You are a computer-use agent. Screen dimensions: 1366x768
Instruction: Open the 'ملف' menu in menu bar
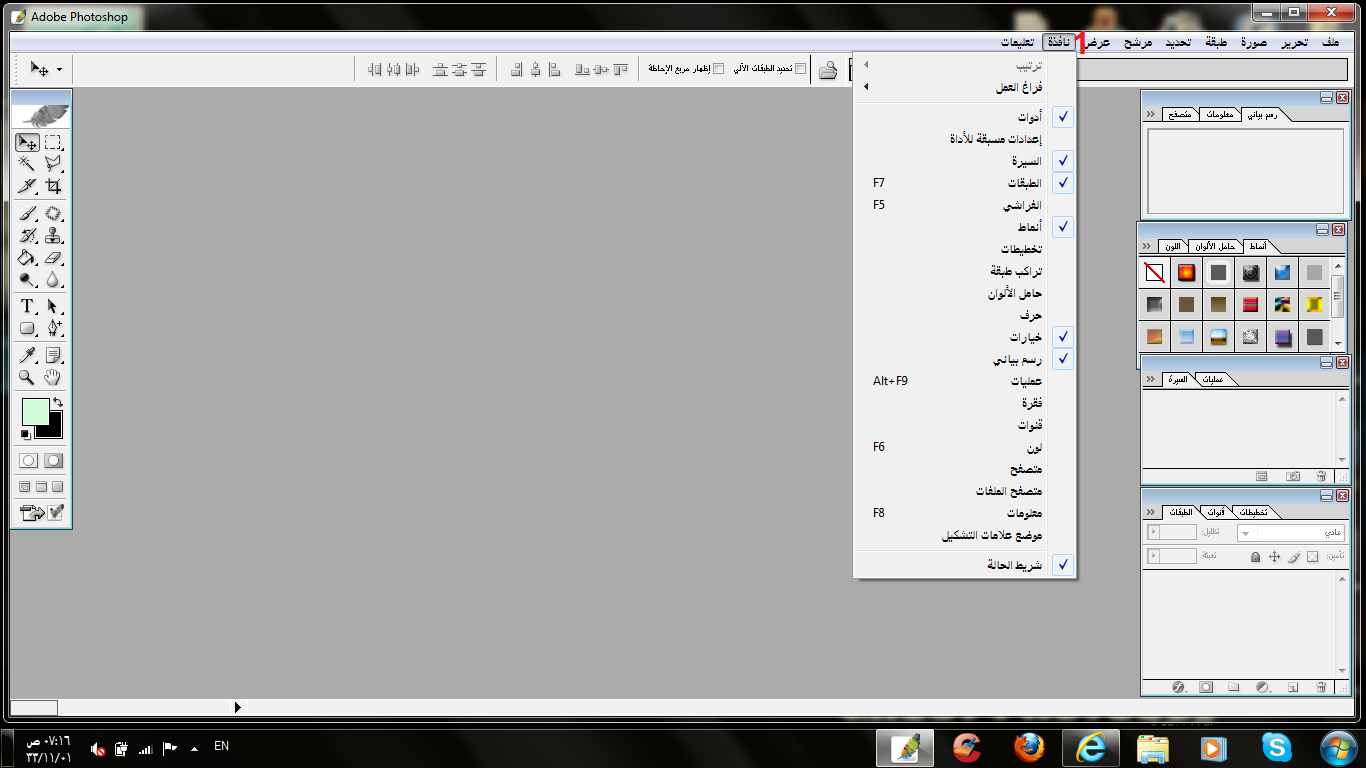1329,43
